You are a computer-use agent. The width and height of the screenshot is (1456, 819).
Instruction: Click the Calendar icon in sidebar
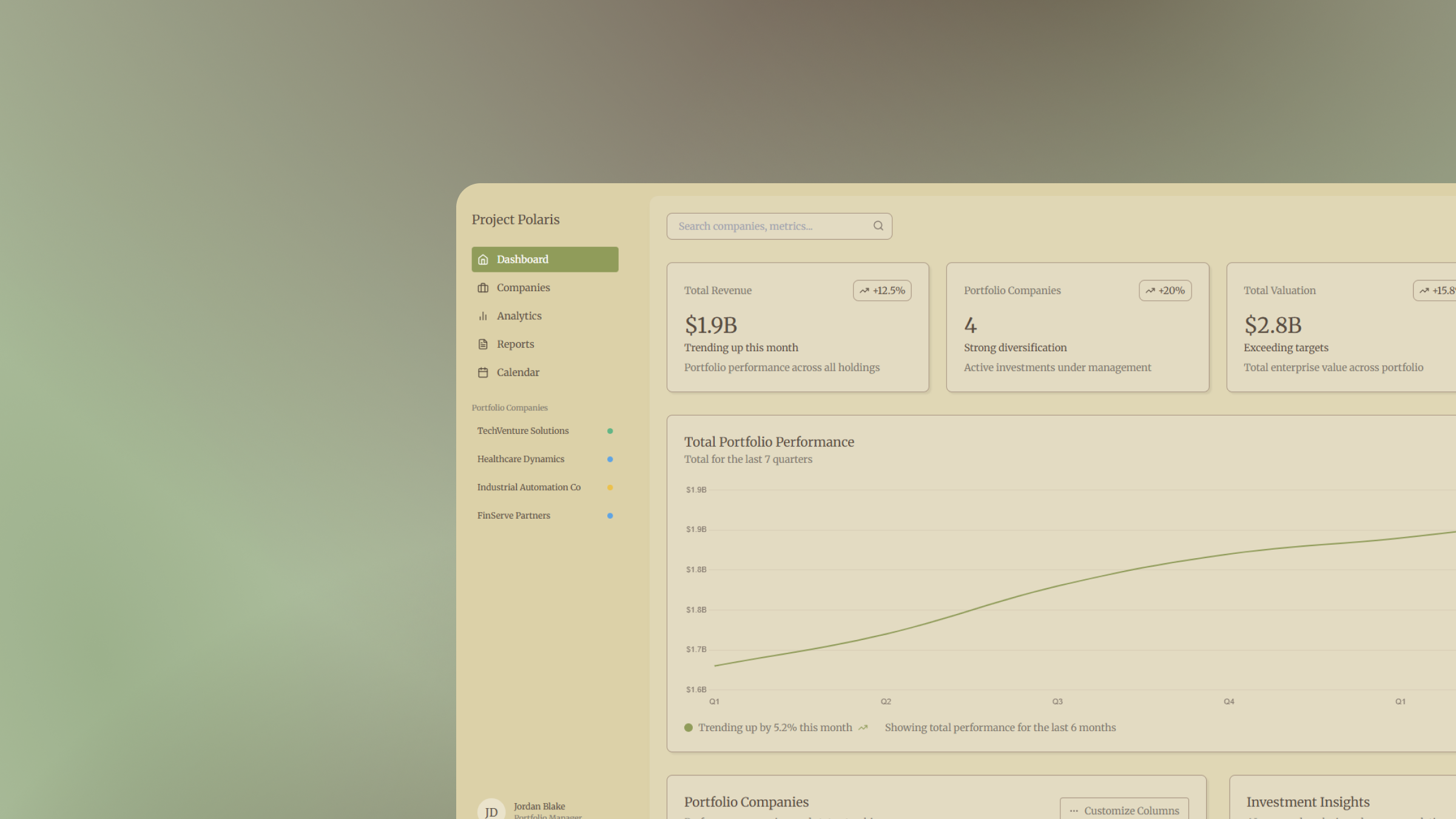483,372
